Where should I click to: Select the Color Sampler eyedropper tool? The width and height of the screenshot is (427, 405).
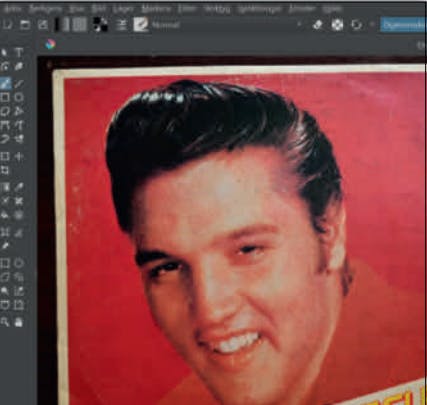point(19,187)
